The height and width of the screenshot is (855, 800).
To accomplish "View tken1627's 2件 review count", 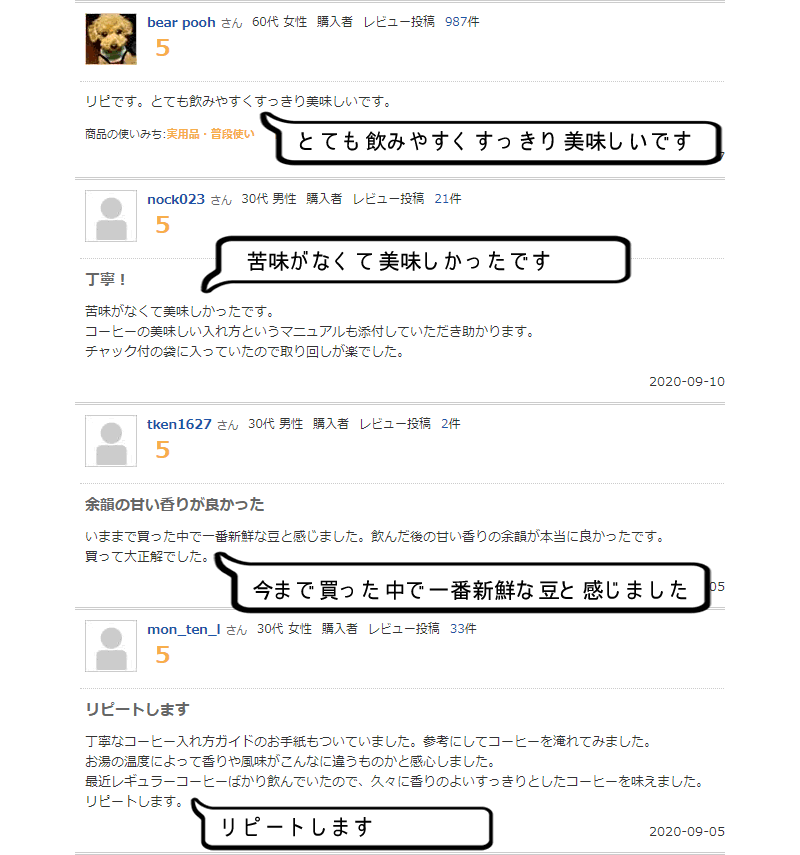I will [450, 424].
